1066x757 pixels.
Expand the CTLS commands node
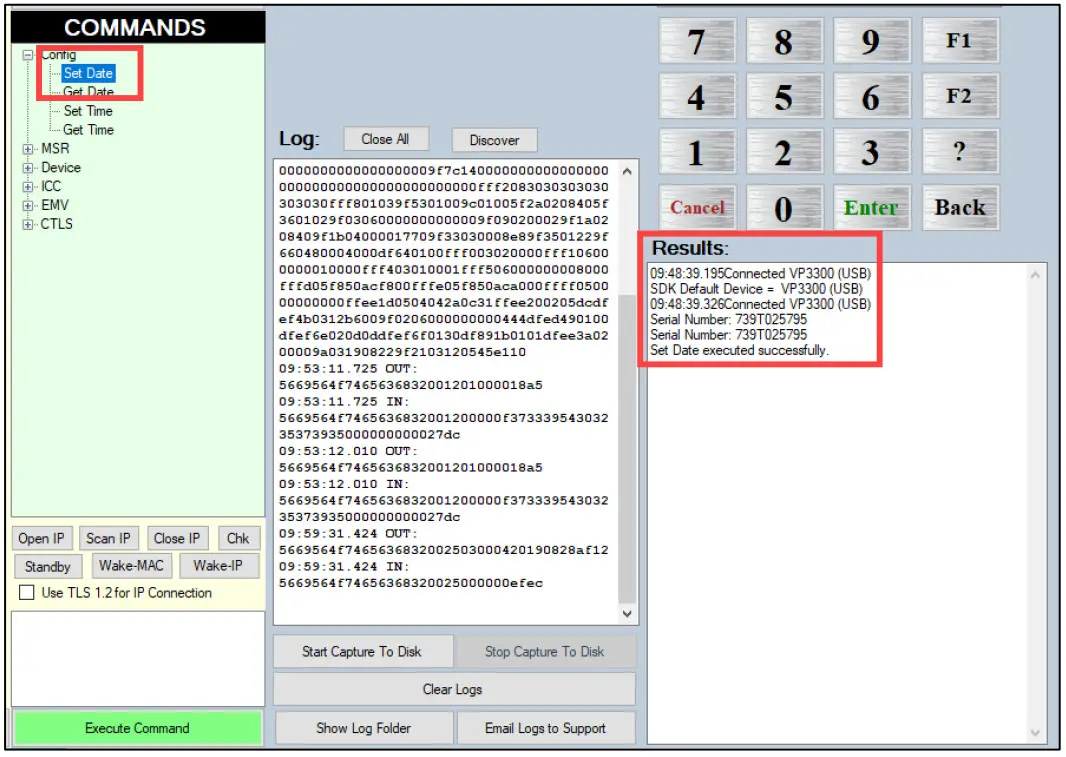(x=29, y=224)
